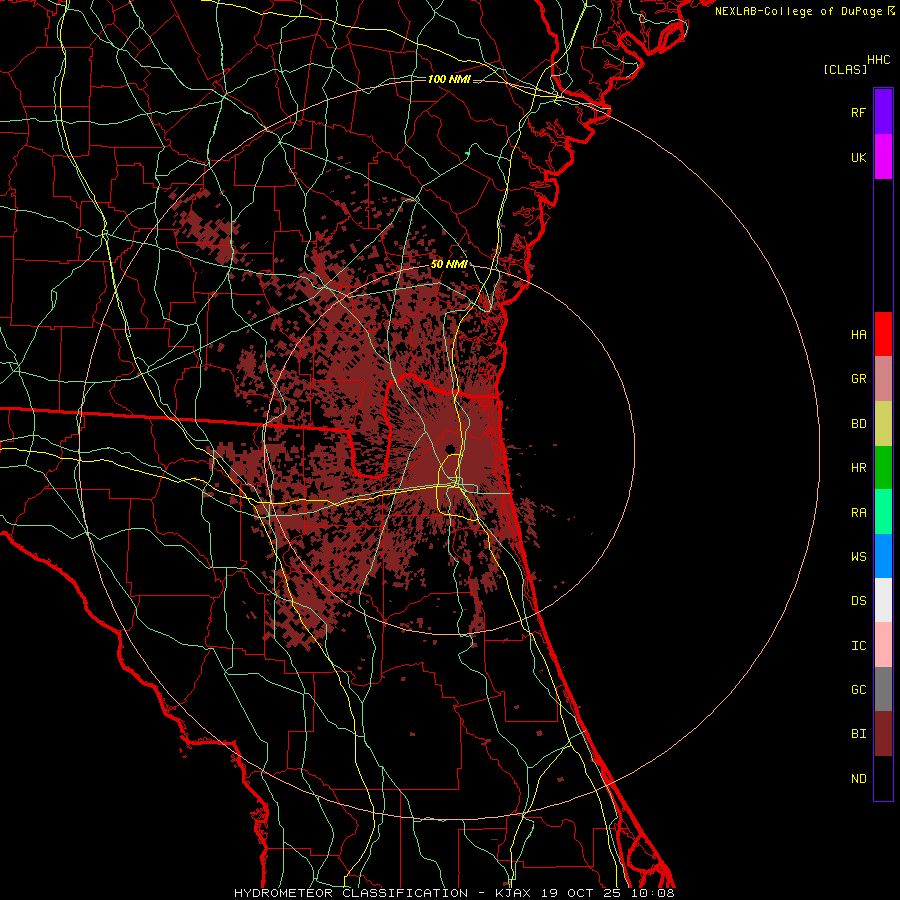Click the 'NEXLAB-College of DuPage' credit text
900x900 pixels.
[798, 11]
